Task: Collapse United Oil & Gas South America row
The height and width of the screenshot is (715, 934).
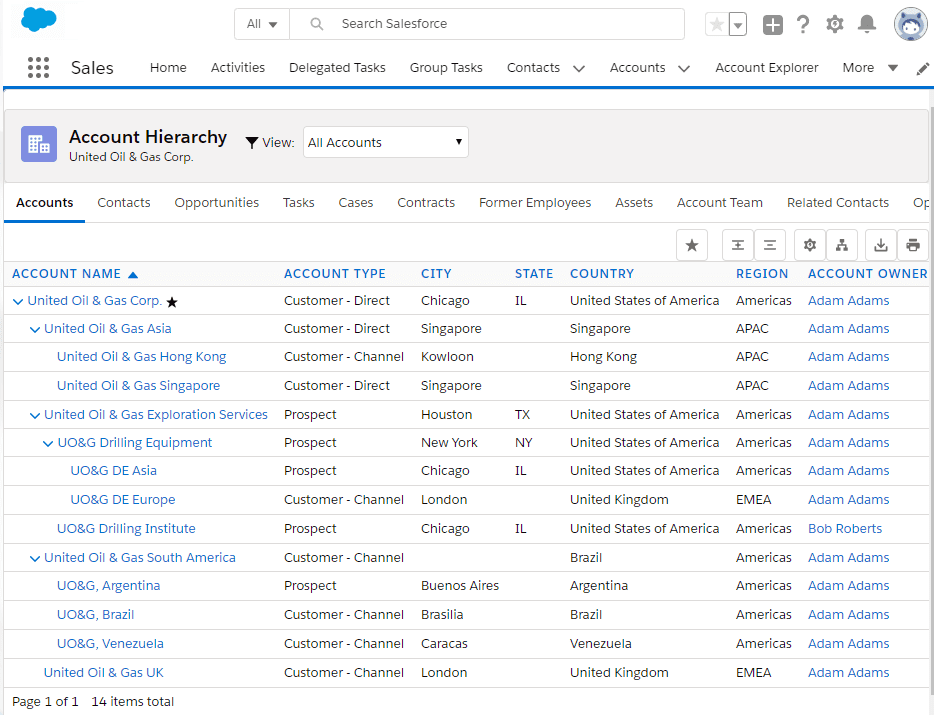Action: pos(35,558)
